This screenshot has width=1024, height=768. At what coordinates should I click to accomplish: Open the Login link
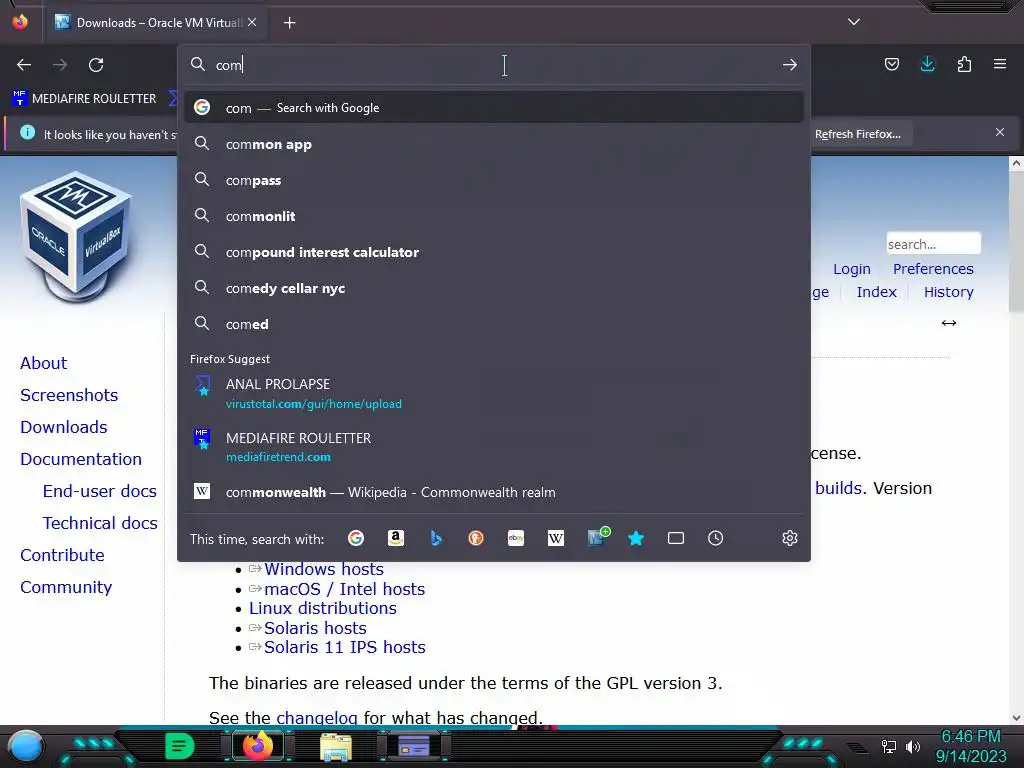[852, 269]
